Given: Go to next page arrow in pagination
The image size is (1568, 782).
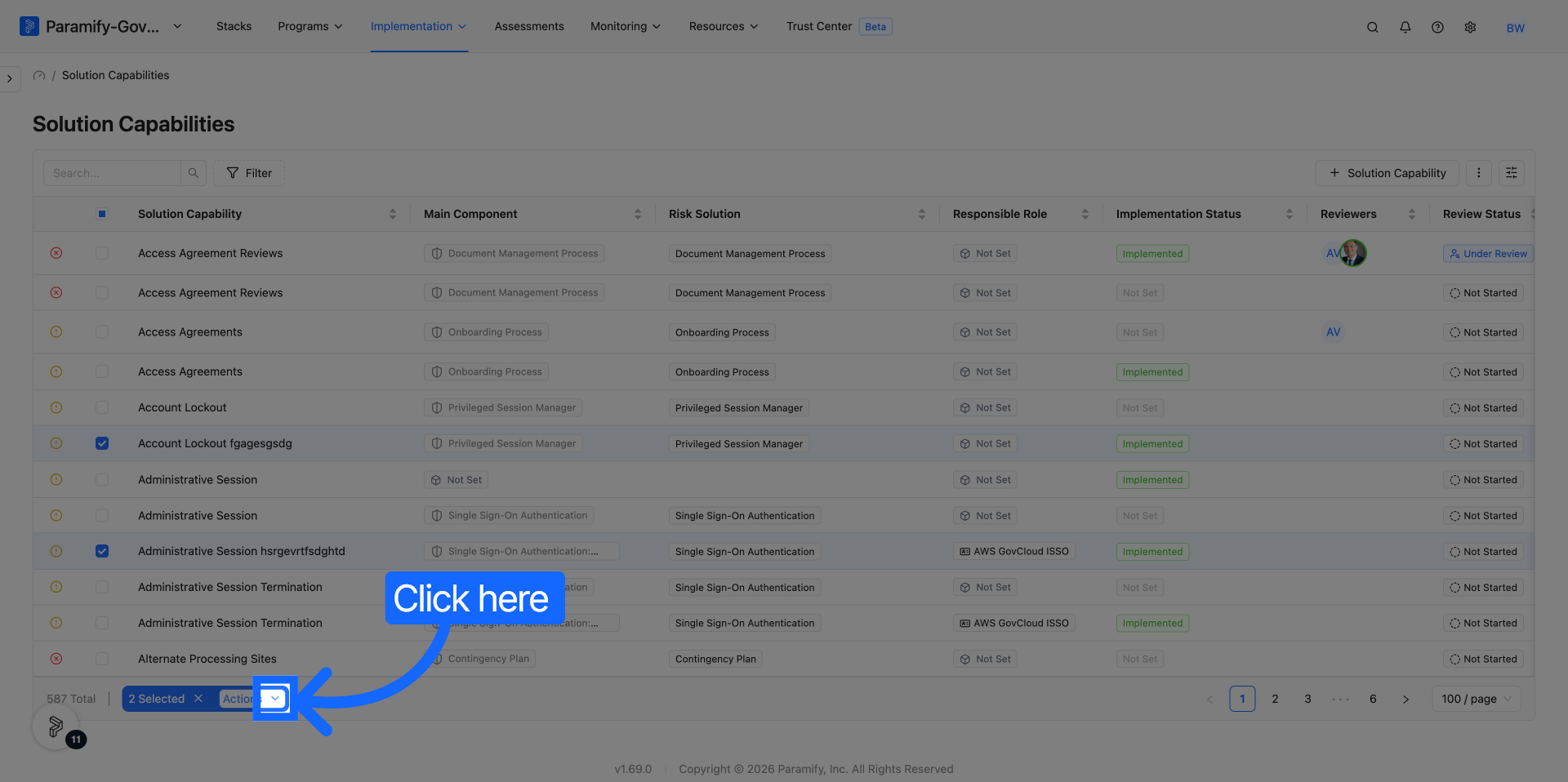Looking at the screenshot, I should [1405, 699].
